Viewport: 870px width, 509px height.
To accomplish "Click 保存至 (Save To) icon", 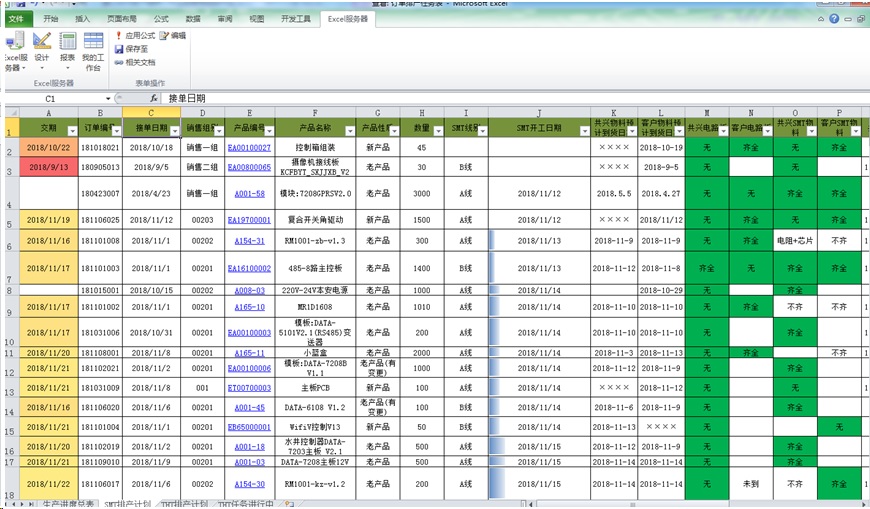I will (x=131, y=49).
